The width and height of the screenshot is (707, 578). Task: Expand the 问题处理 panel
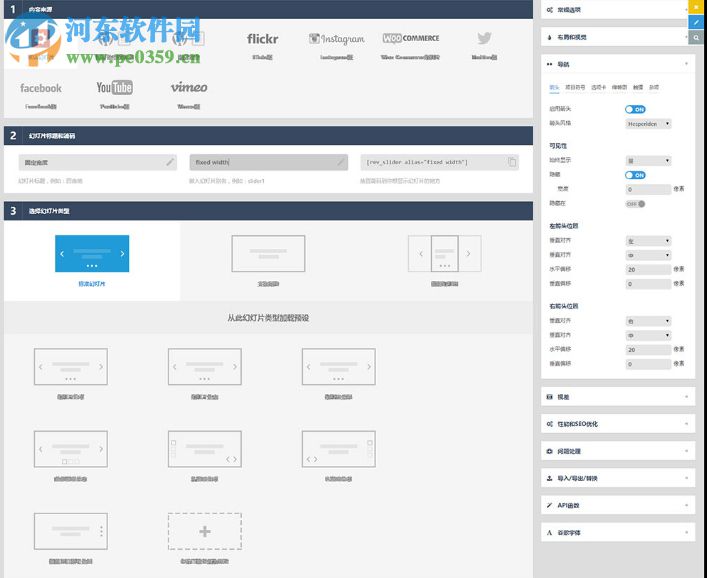[x=618, y=451]
